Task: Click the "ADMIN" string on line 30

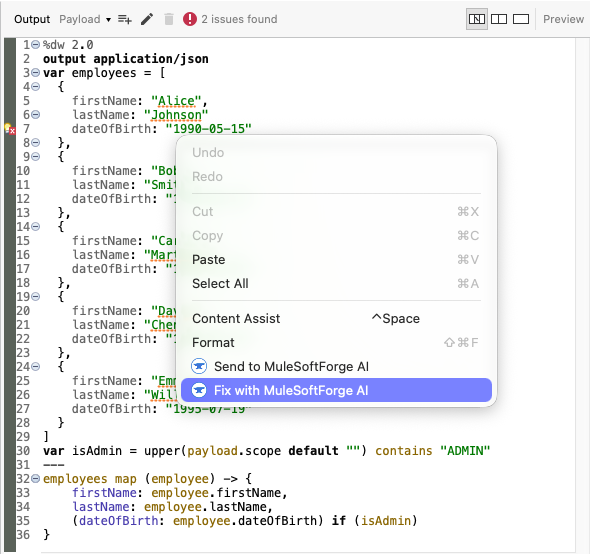Action: click(x=465, y=451)
